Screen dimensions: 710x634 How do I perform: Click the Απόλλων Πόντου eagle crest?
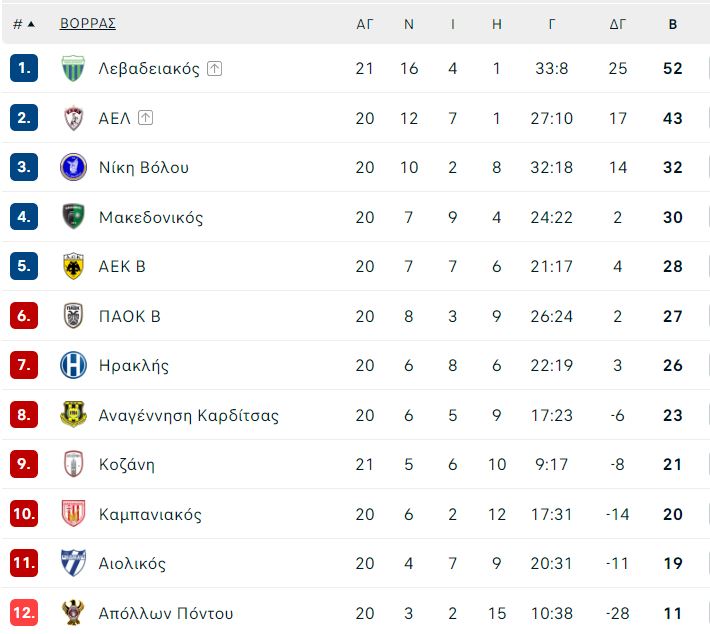(73, 612)
